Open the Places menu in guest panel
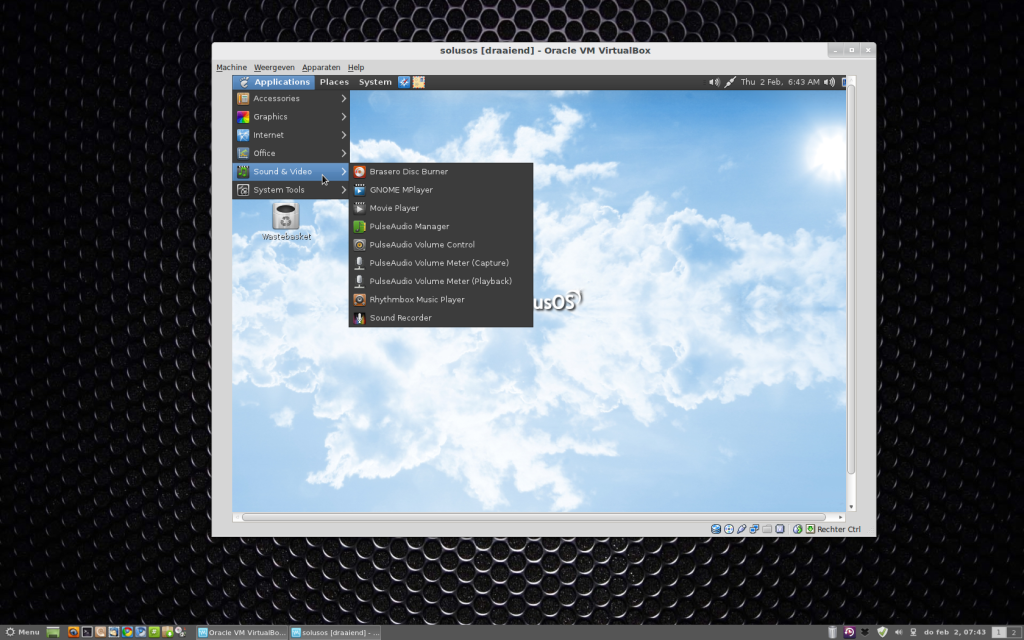The image size is (1024, 640). point(334,82)
